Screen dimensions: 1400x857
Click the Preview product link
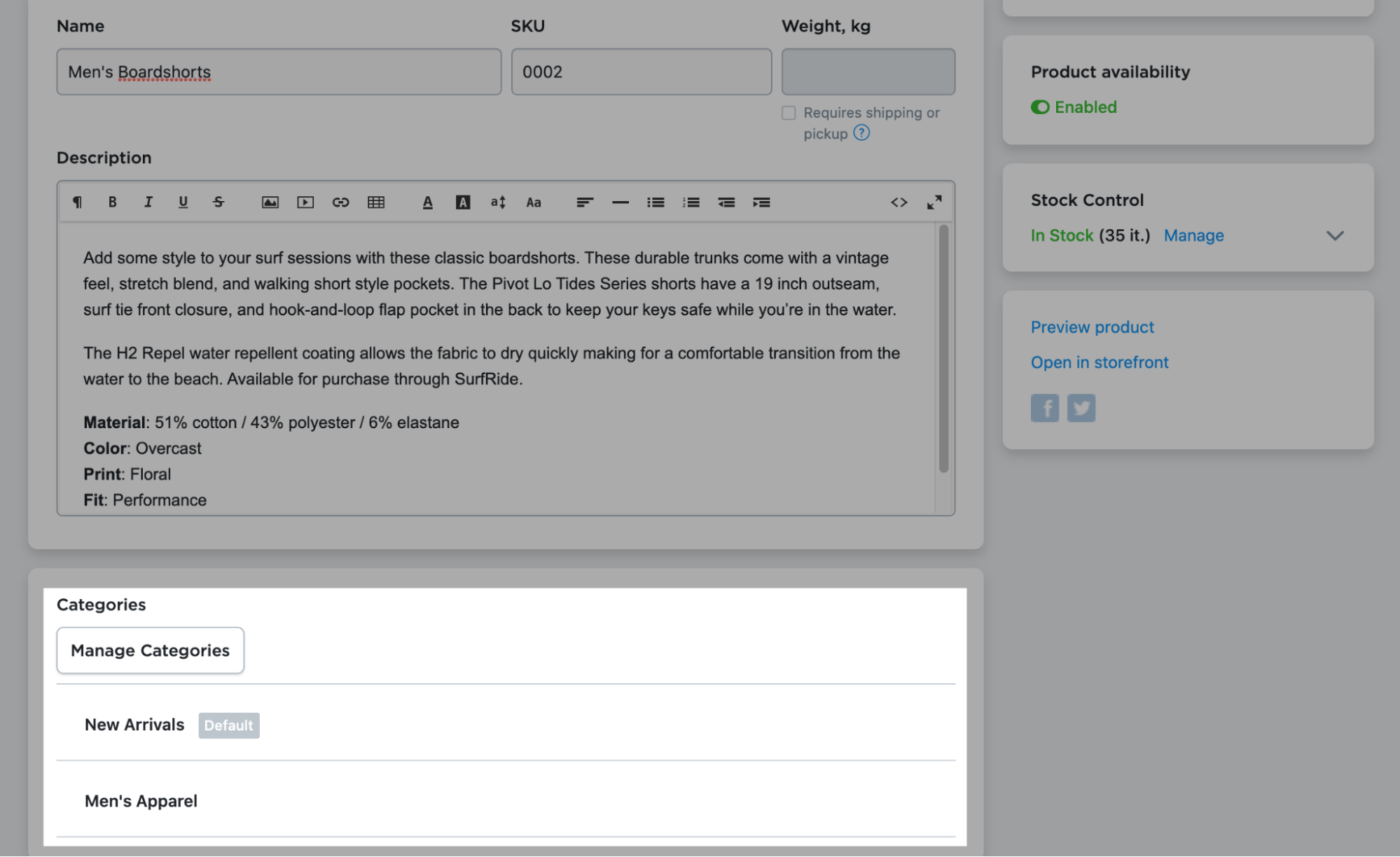[1092, 327]
